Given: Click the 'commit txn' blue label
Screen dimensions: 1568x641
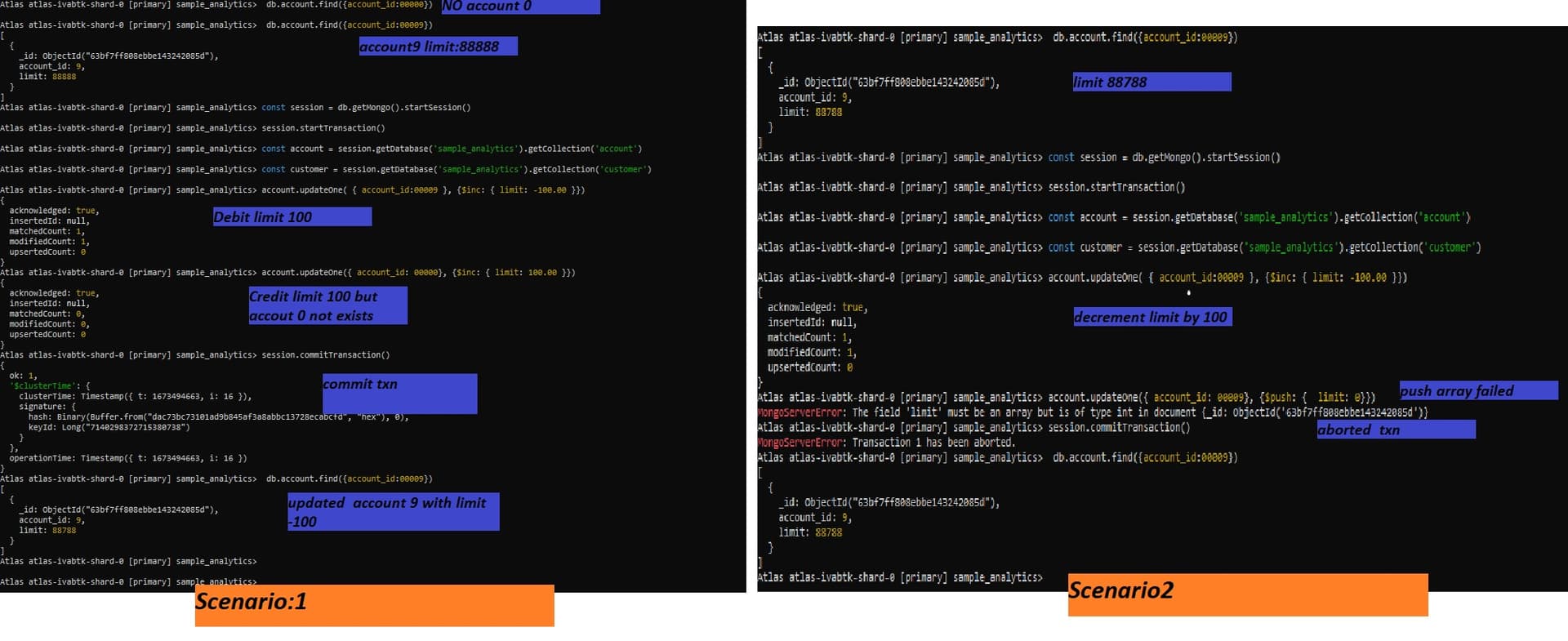Looking at the screenshot, I should point(399,393).
